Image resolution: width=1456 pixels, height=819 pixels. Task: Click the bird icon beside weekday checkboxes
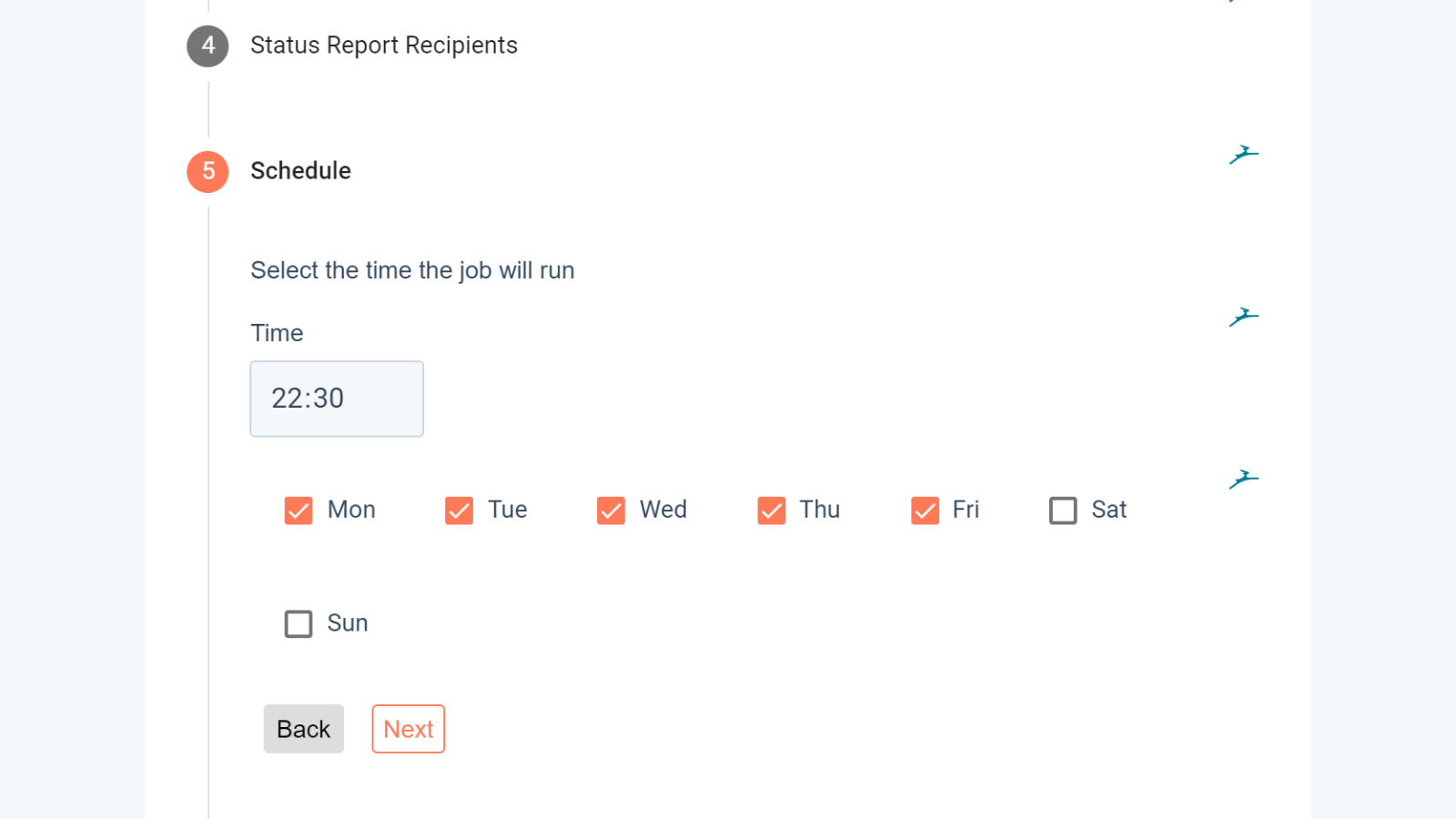[x=1243, y=480]
